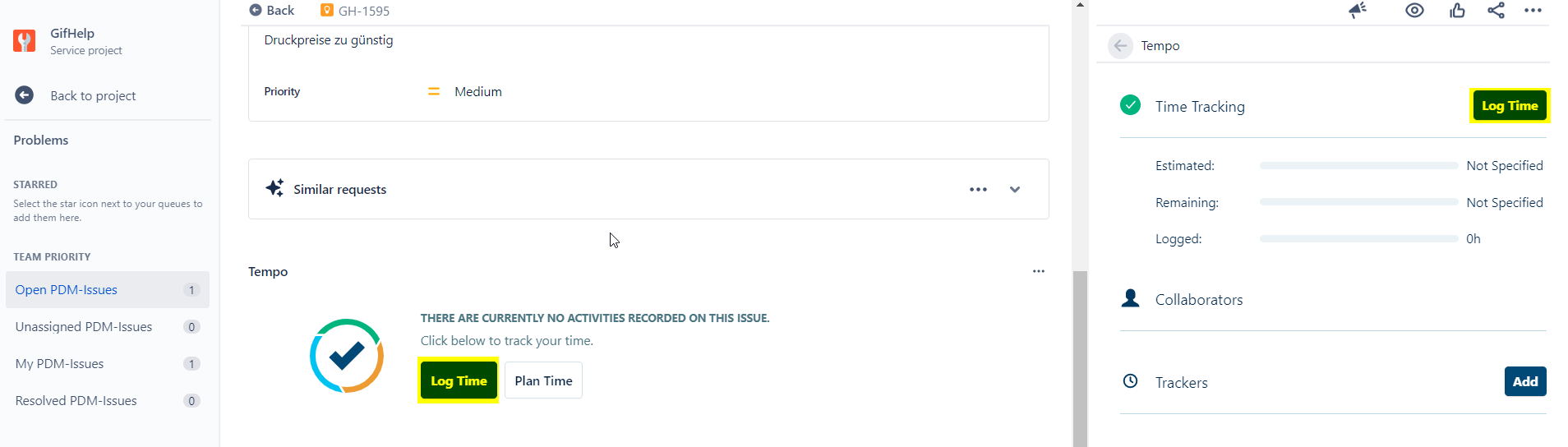Click the thumbs-up vote icon
Image resolution: width=1568 pixels, height=447 pixels.
(1457, 10)
